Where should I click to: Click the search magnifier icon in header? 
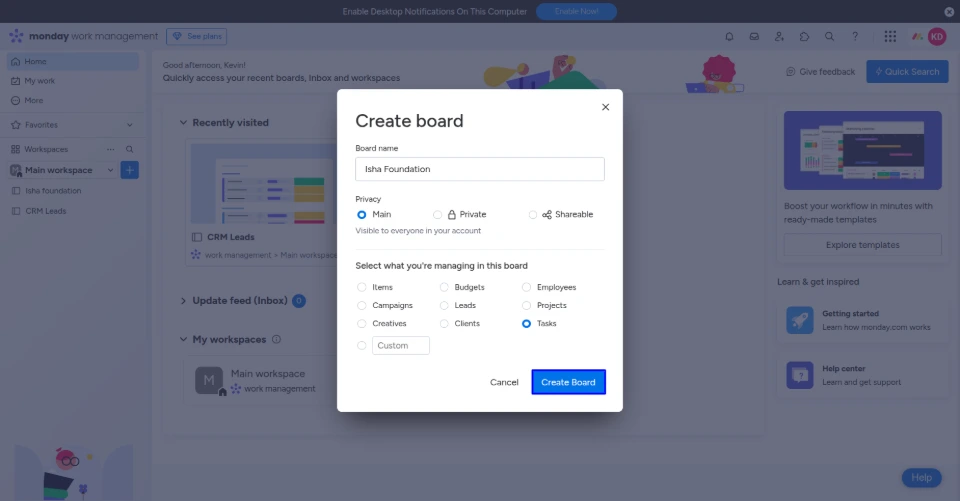coord(829,37)
